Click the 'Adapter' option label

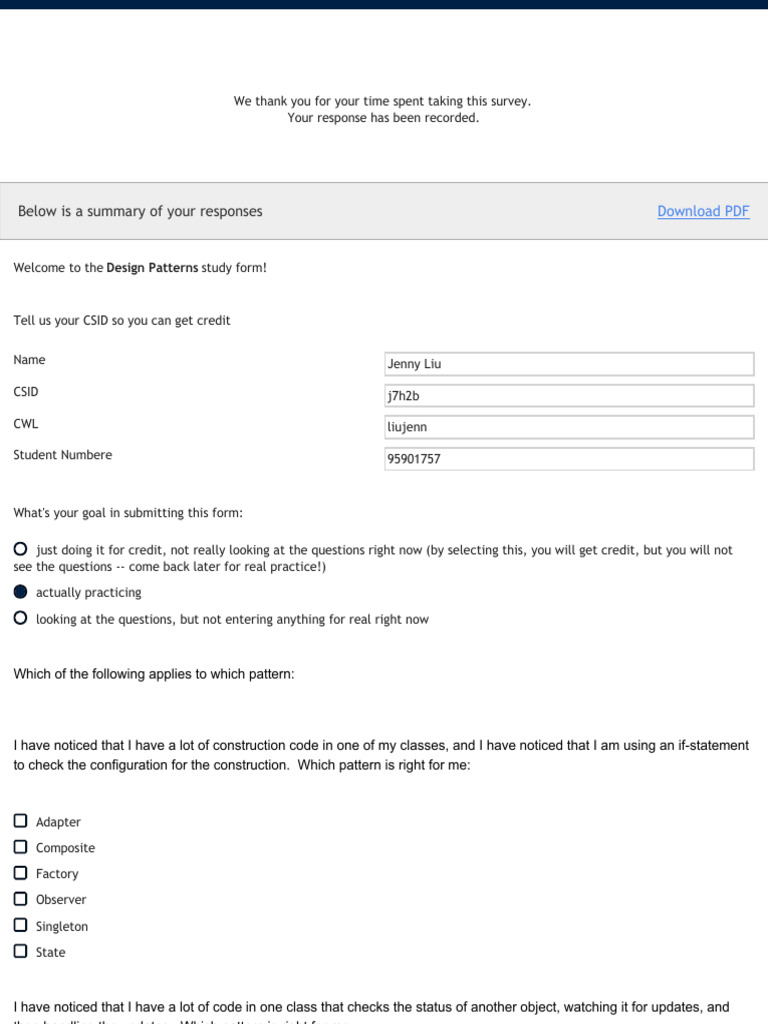(58, 822)
